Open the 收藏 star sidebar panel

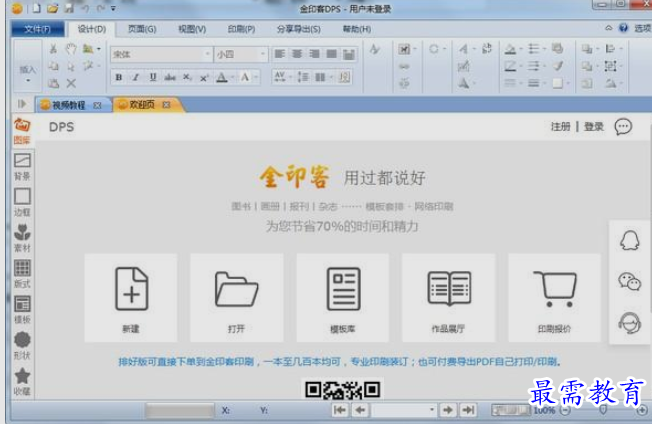coord(22,382)
